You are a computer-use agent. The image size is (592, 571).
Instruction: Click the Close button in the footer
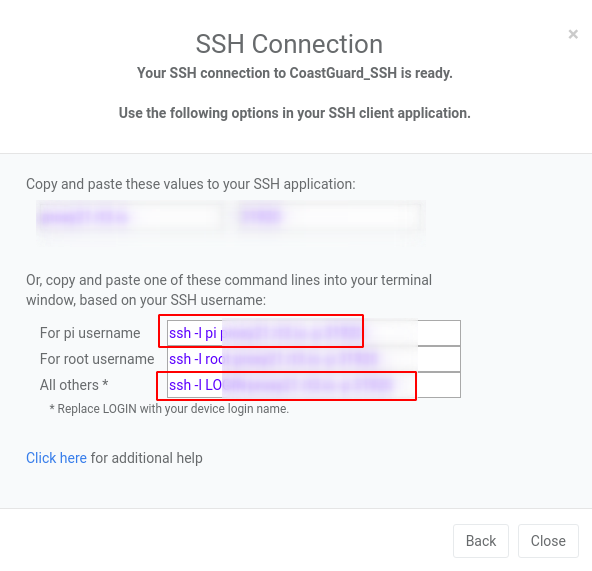(x=548, y=541)
